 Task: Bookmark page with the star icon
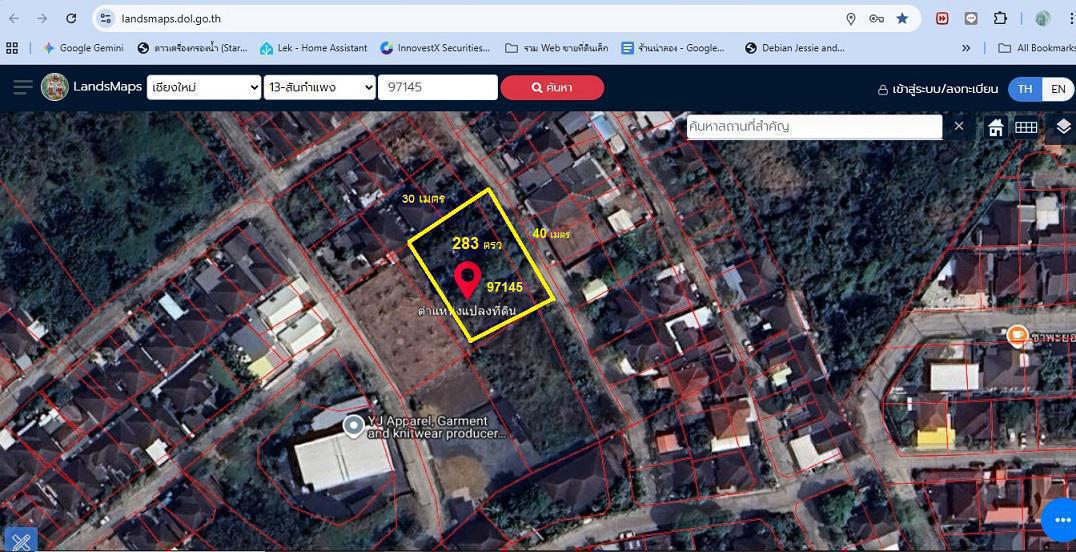pyautogui.click(x=902, y=18)
